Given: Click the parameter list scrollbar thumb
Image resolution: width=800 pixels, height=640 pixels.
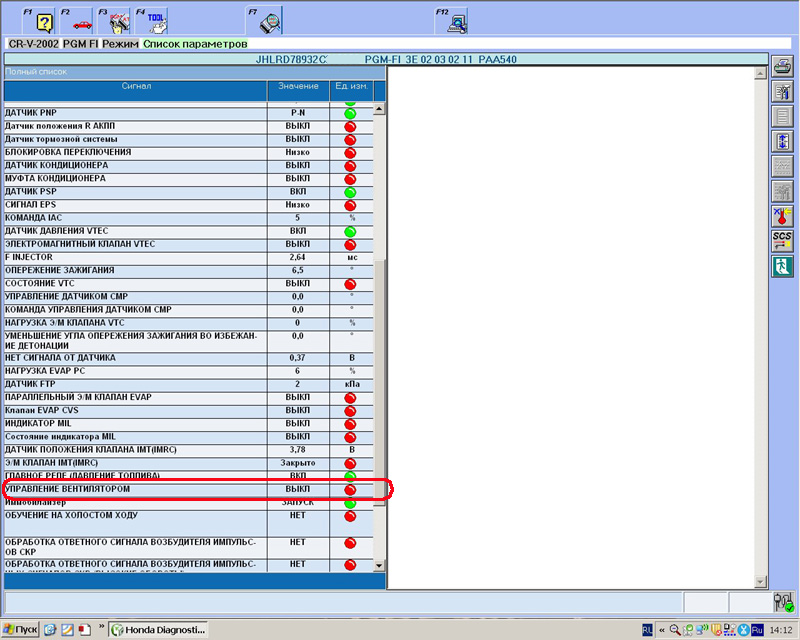Looking at the screenshot, I should point(379,383).
